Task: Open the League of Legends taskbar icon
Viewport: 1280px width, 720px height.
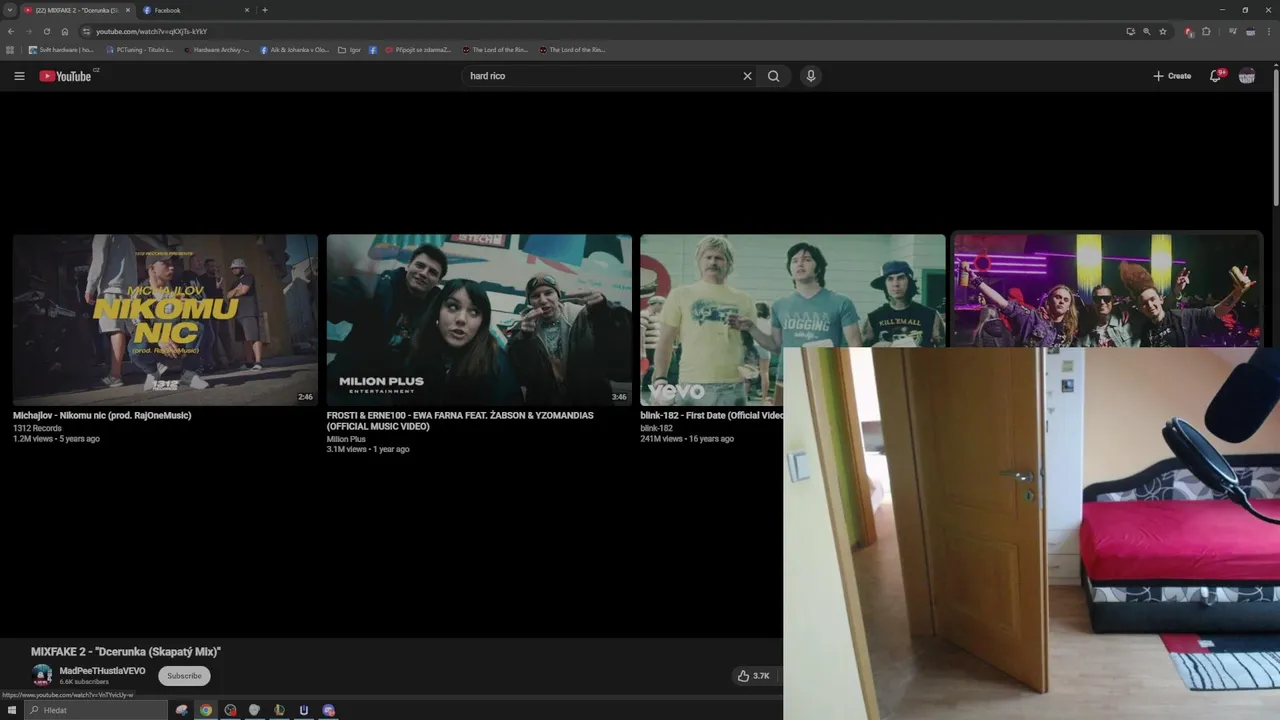Action: tap(280, 710)
